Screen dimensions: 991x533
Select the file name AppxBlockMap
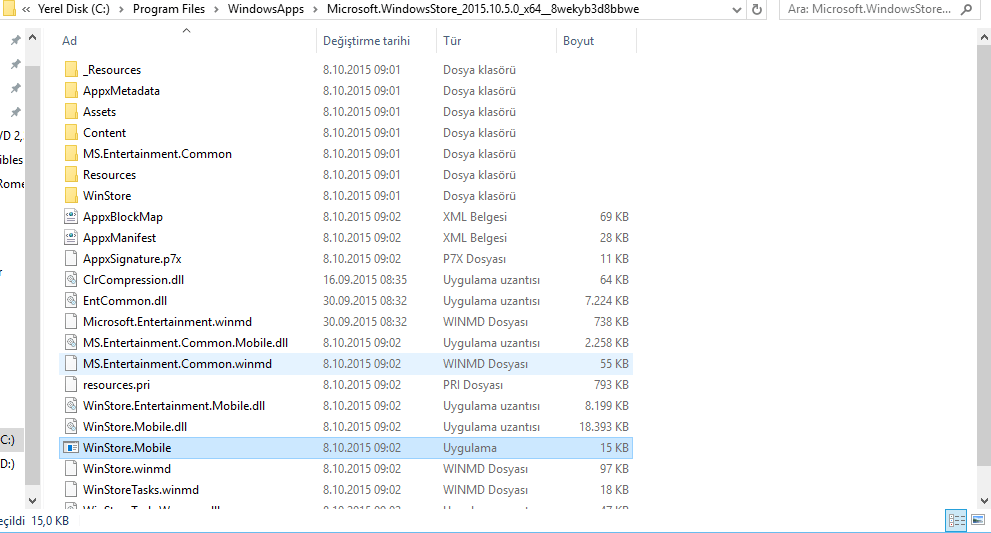point(123,216)
